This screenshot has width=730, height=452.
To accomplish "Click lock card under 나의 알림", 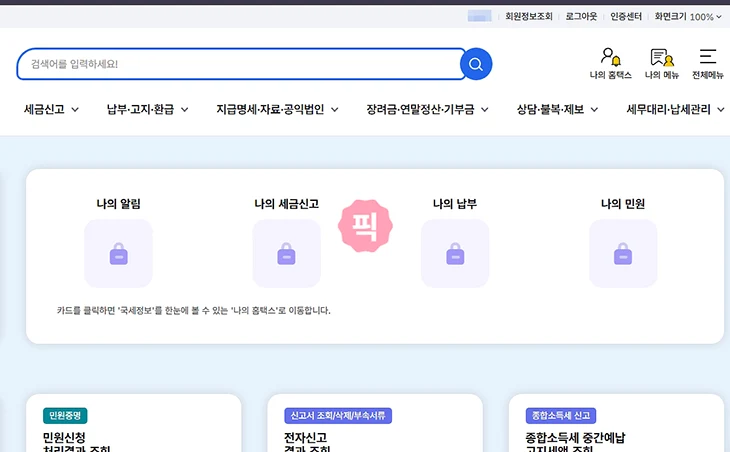I will [118, 253].
